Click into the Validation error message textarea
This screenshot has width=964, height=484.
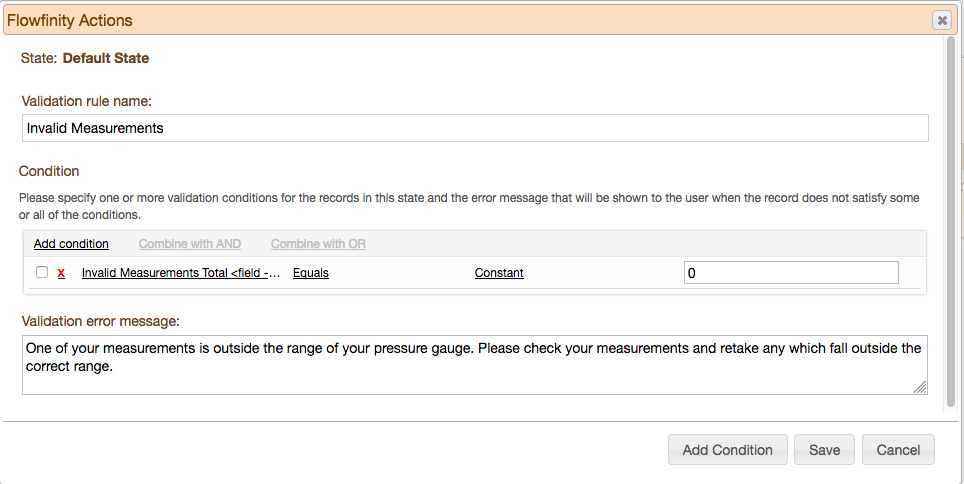[475, 365]
